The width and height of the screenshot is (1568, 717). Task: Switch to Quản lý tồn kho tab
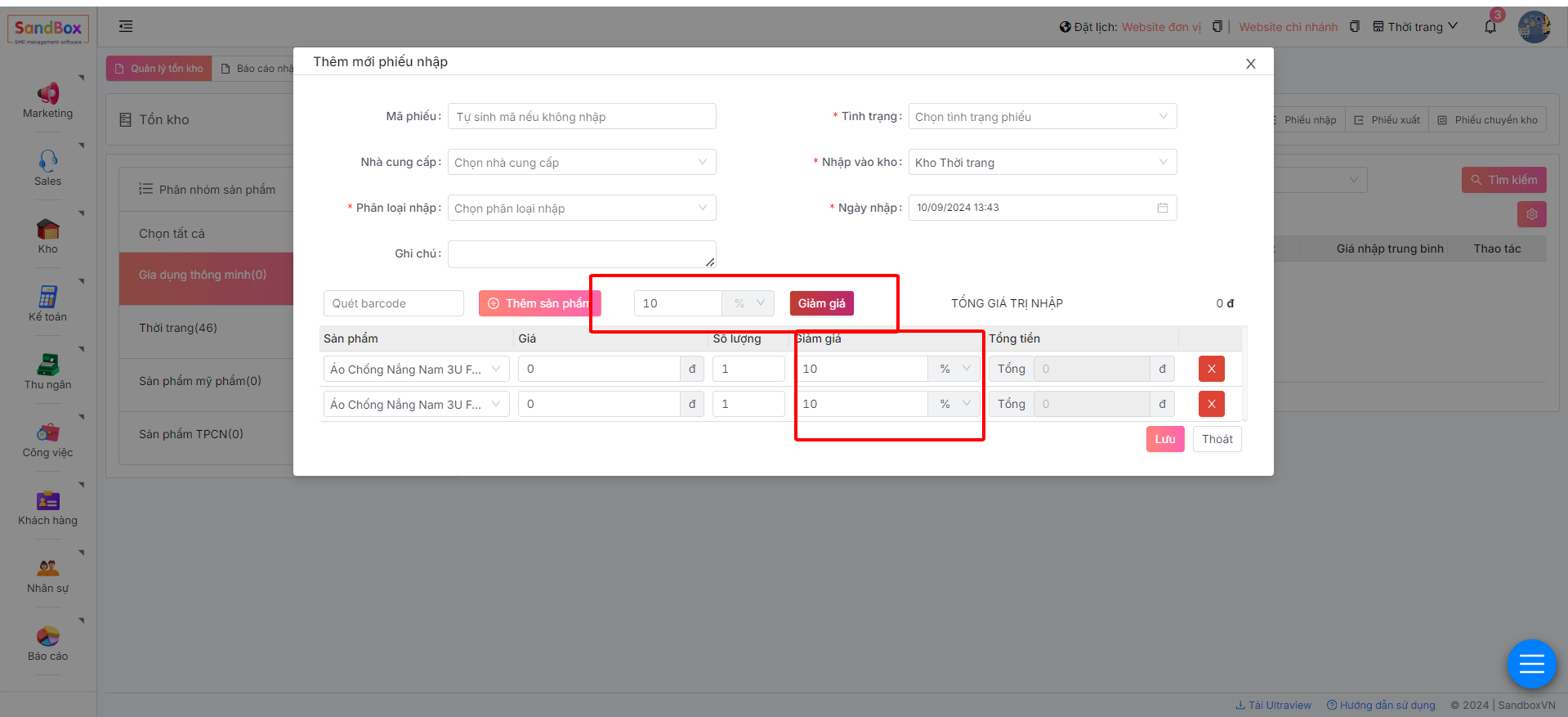coord(159,69)
